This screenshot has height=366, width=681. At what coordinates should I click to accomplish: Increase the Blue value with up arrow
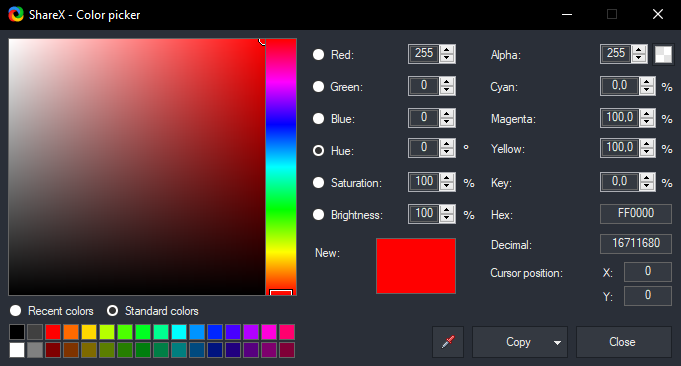click(447, 113)
